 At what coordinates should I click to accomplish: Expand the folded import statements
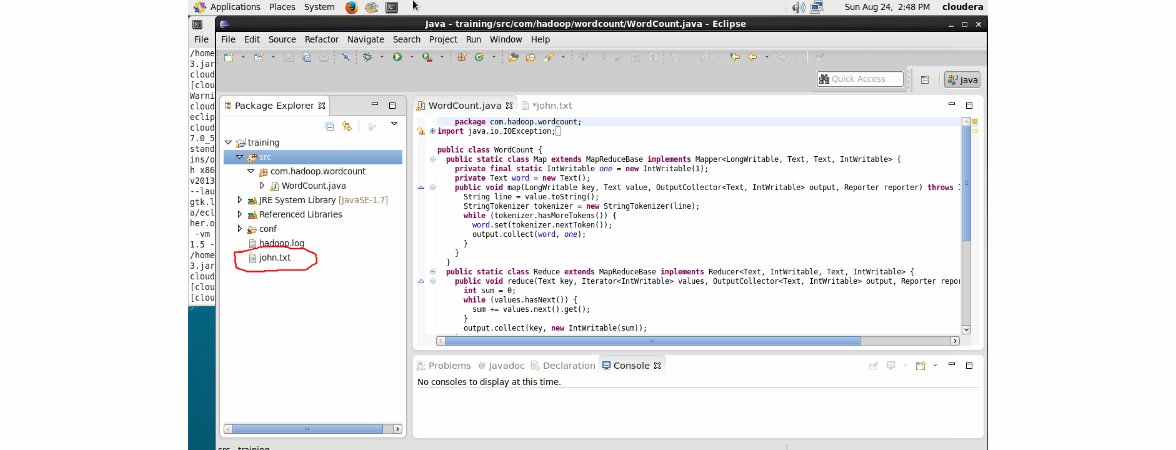[433, 131]
